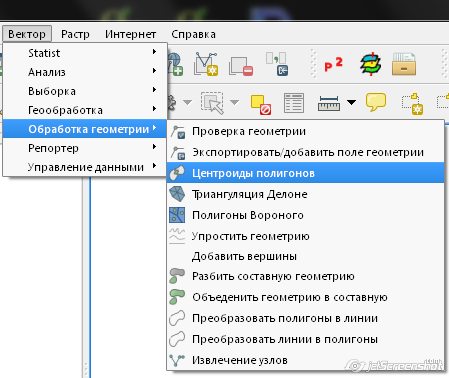Viewport: 449px width, 378px height.
Task: Choose Триангуляция Делоне
Action: pos(305,194)
